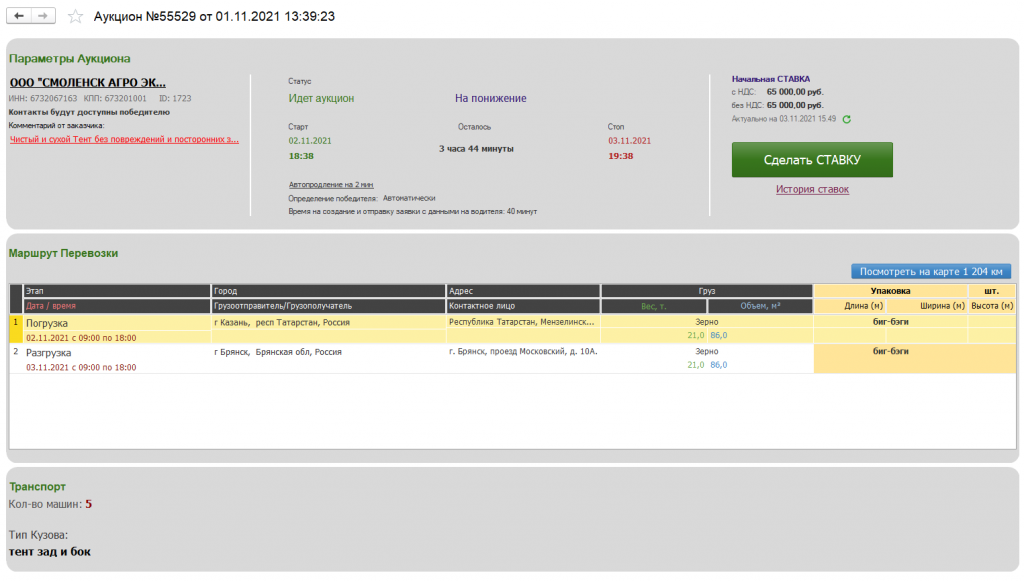Click the Зерно cargo cell in Погрузка row

707,322
